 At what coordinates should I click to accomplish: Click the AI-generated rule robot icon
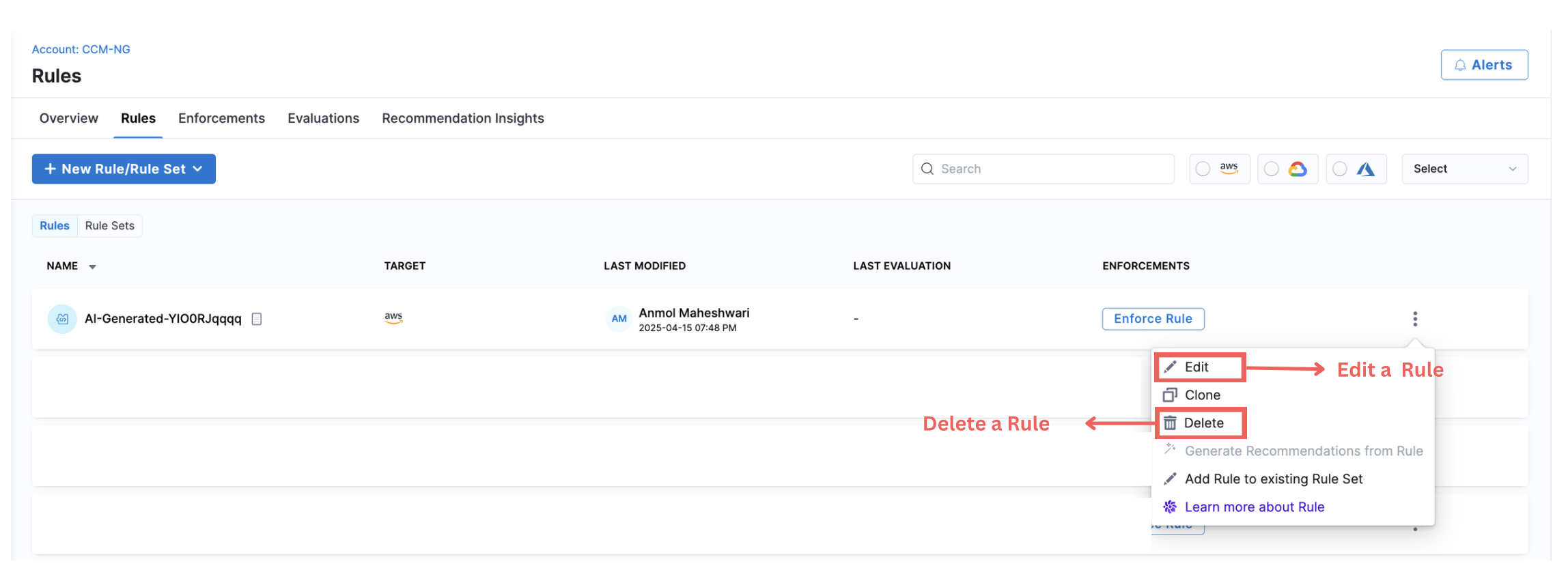tap(62, 319)
